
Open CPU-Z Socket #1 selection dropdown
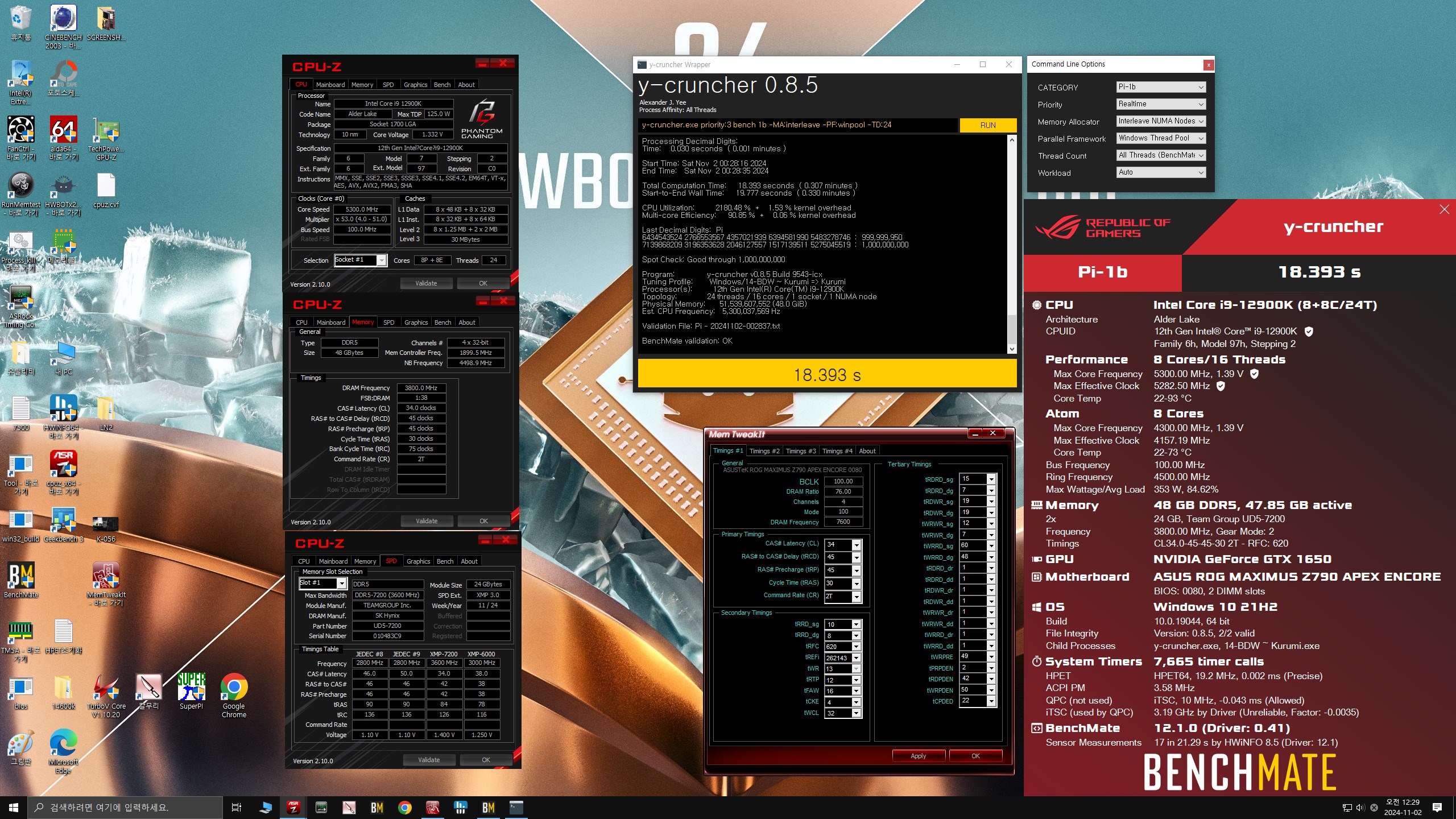[361, 260]
